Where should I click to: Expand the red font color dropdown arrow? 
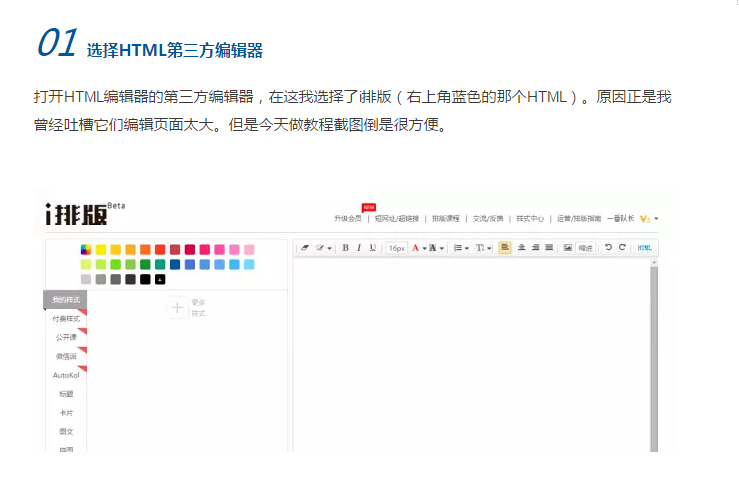tap(424, 248)
